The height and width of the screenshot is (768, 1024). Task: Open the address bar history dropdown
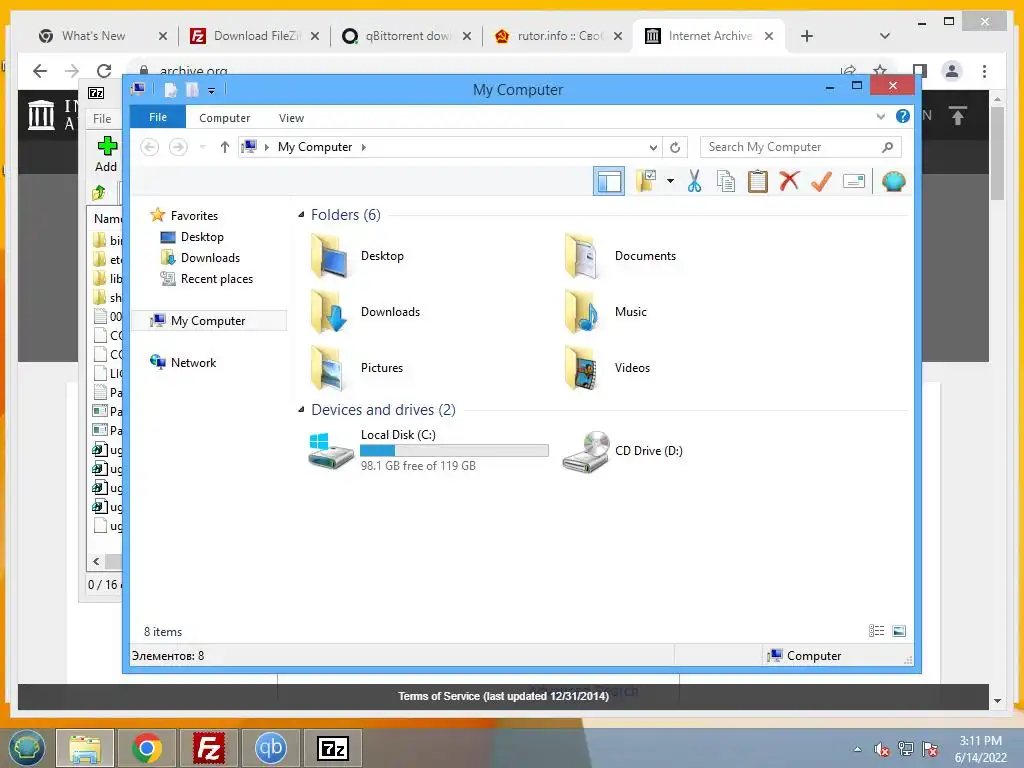point(652,148)
